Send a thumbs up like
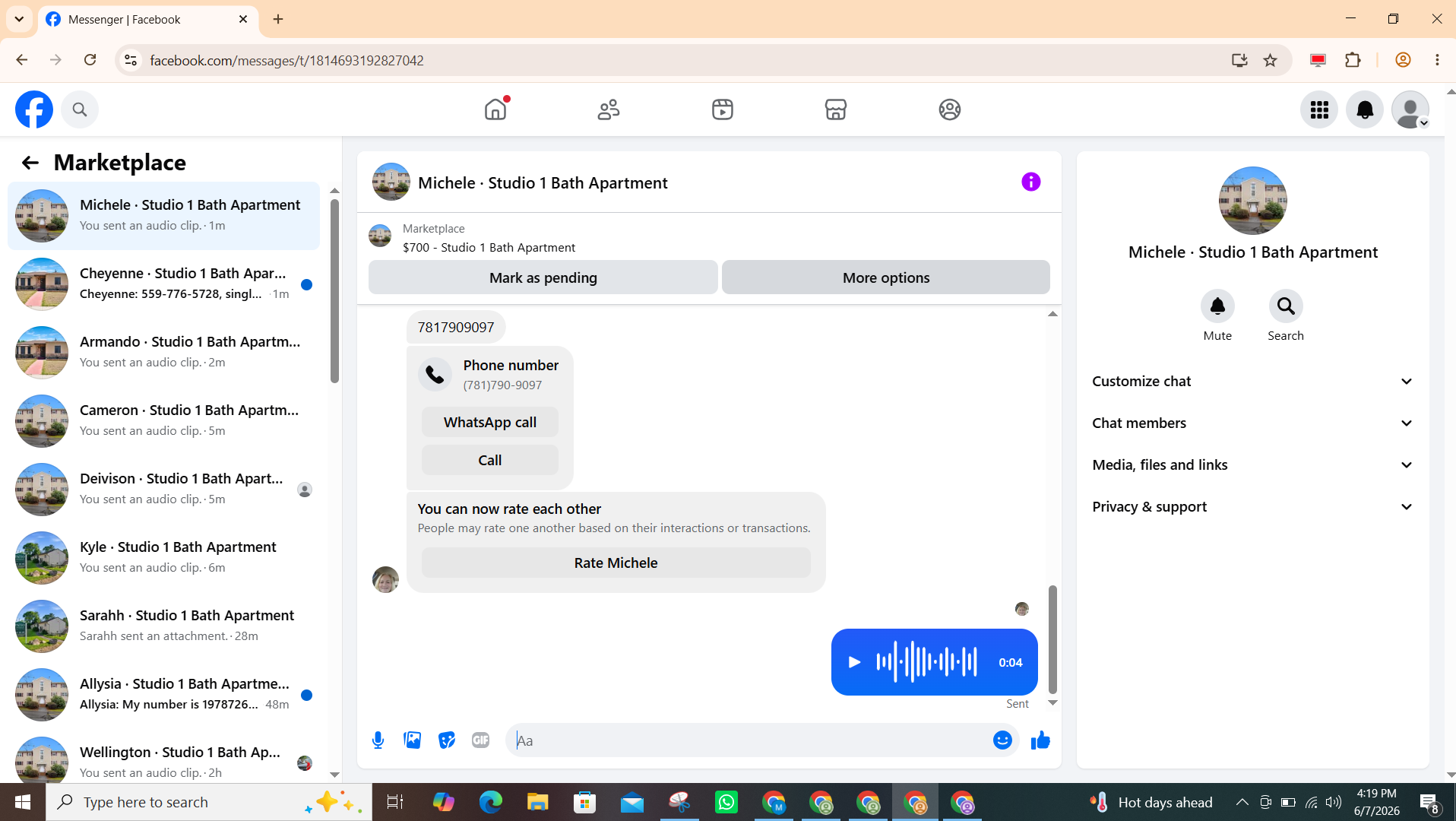1456x821 pixels. pyautogui.click(x=1040, y=740)
